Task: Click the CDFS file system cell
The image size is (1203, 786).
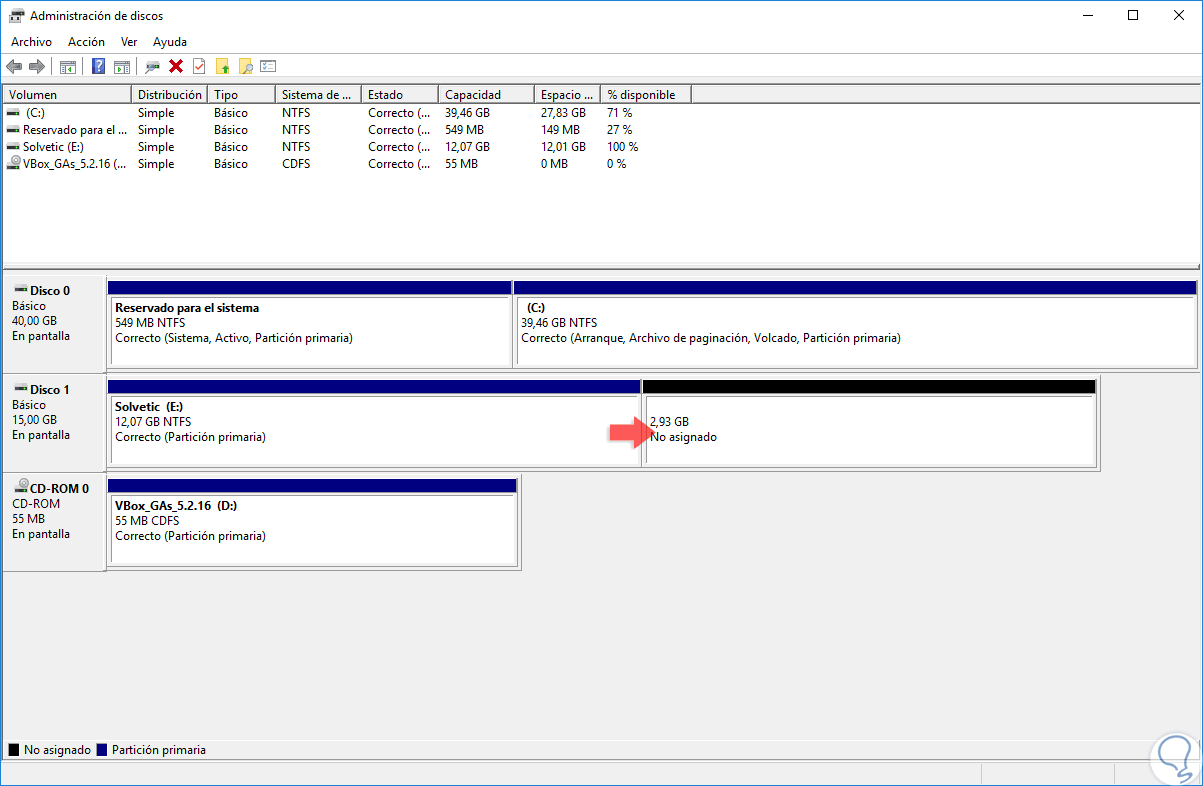Action: (296, 164)
